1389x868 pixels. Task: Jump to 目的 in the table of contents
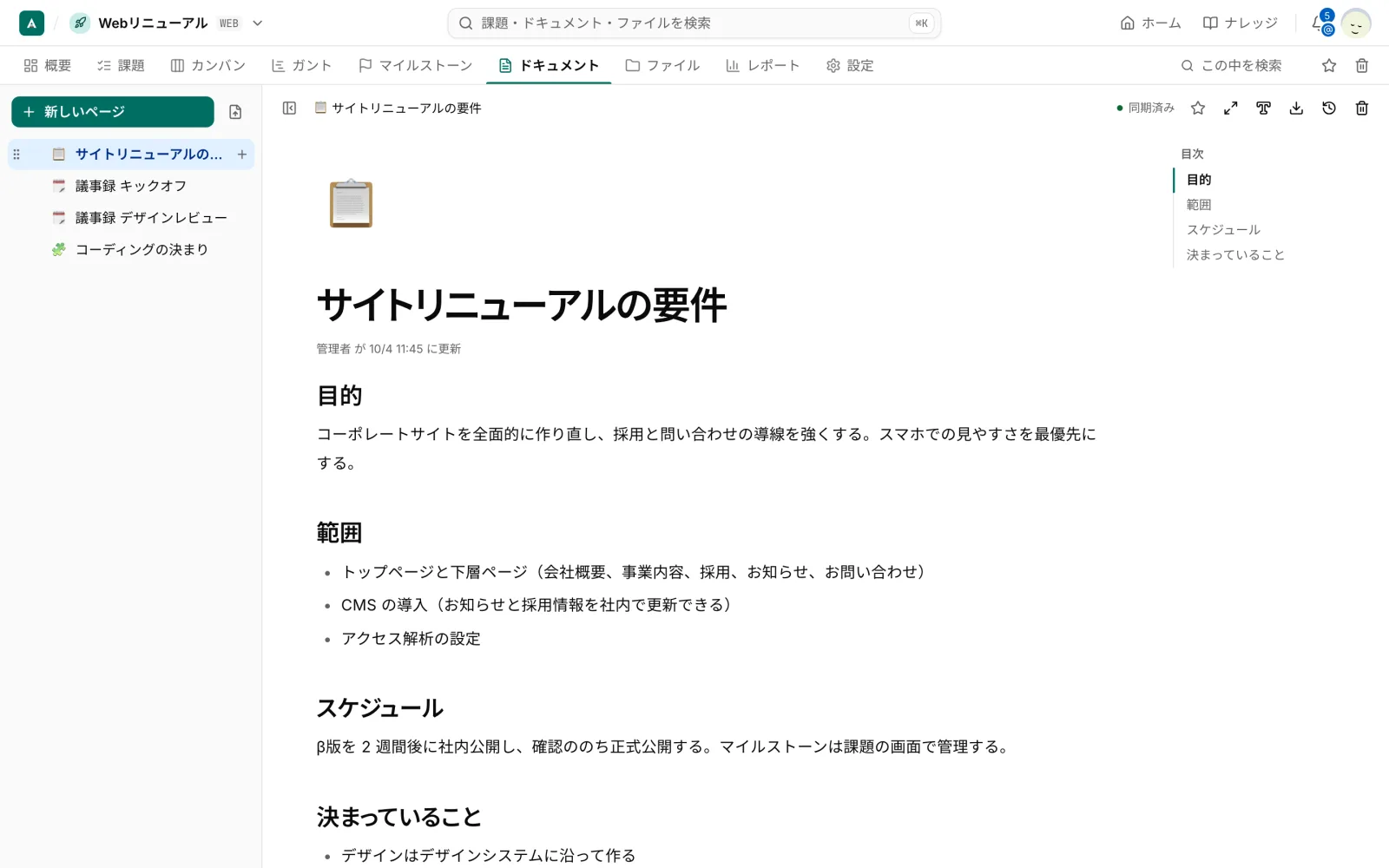pos(1199,180)
